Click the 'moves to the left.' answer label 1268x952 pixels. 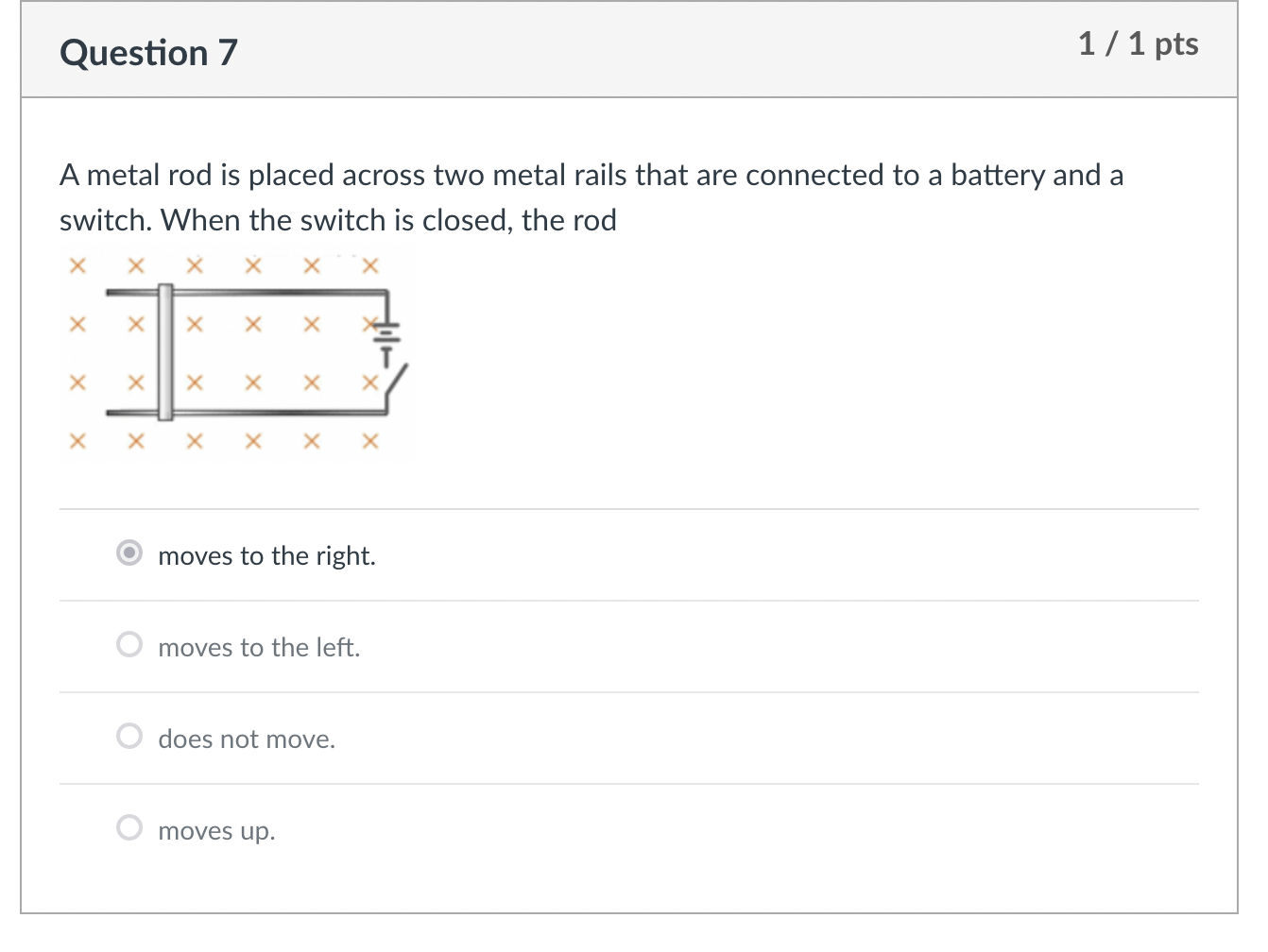(259, 648)
